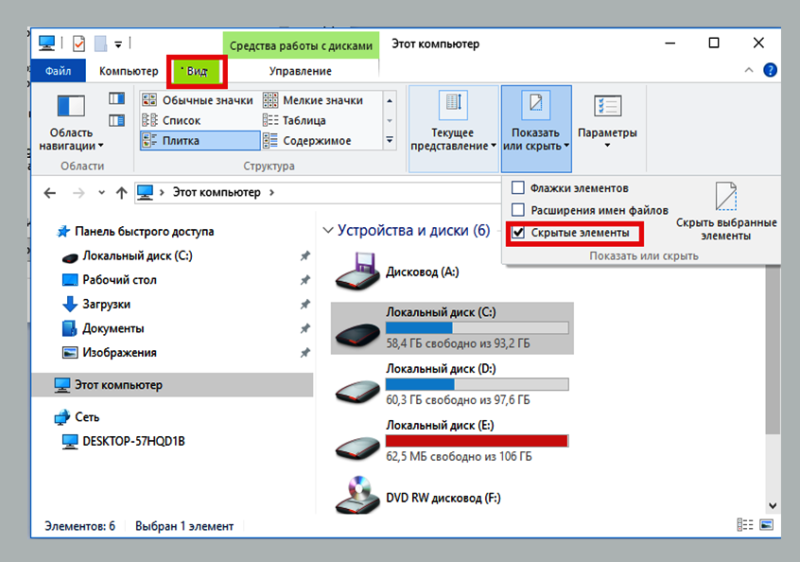Select the Плитка (Tiles) layout
The height and width of the screenshot is (562, 800).
click(180, 141)
